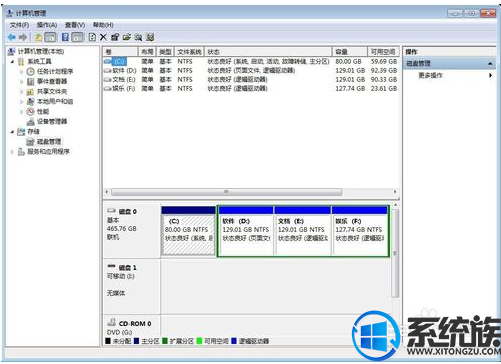The width and height of the screenshot is (501, 364).
Task: Click the black X delete toolbar icon
Action: coord(103,37)
